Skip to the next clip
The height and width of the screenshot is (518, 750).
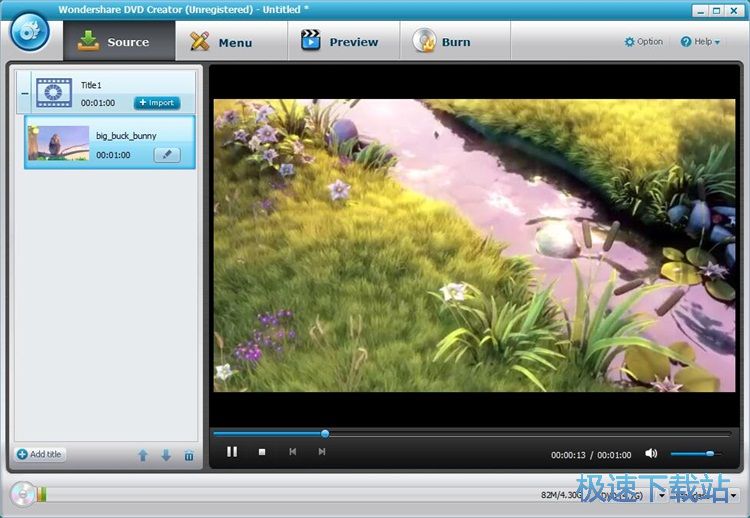coord(322,452)
